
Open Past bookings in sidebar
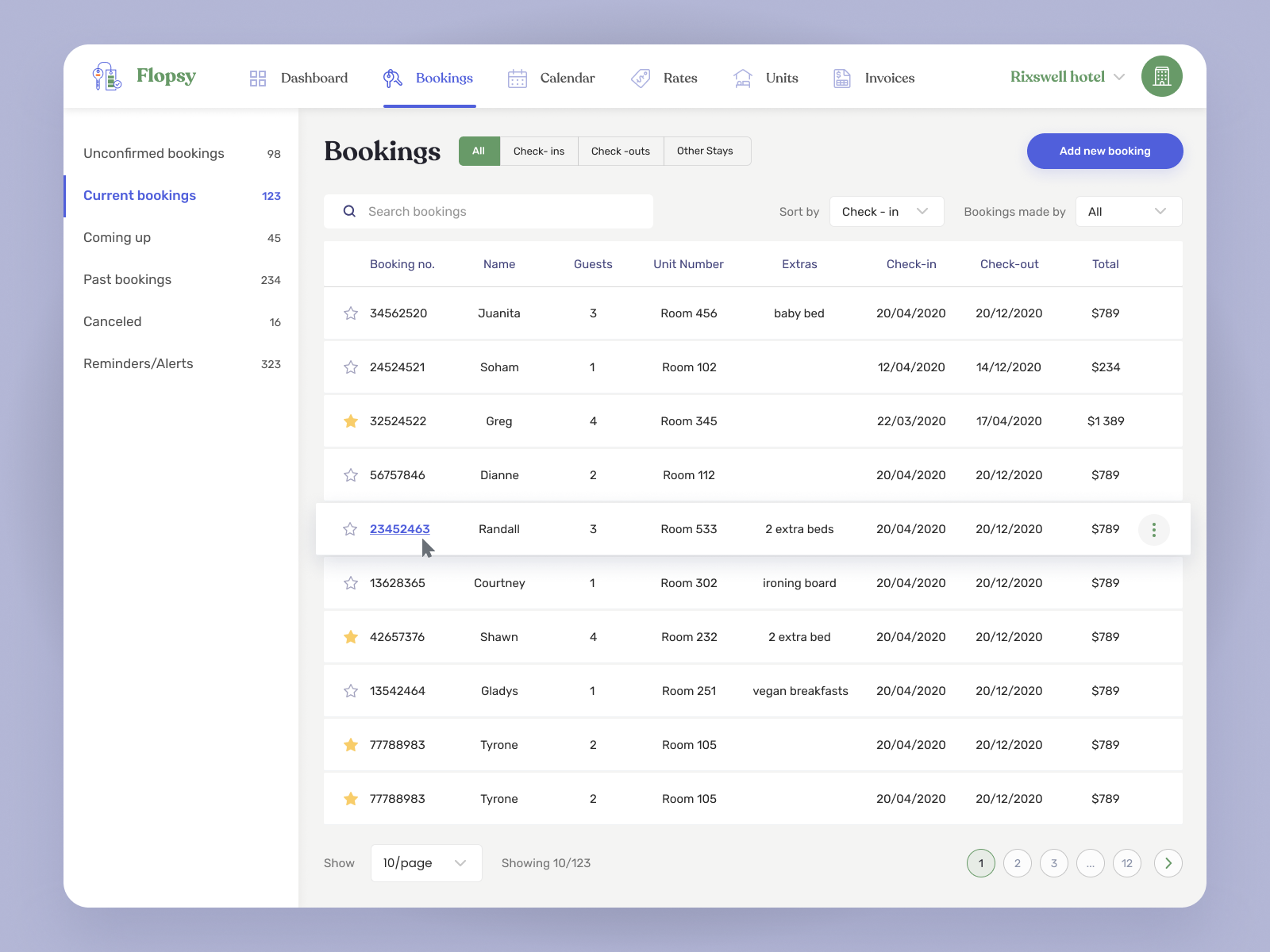(x=182, y=279)
